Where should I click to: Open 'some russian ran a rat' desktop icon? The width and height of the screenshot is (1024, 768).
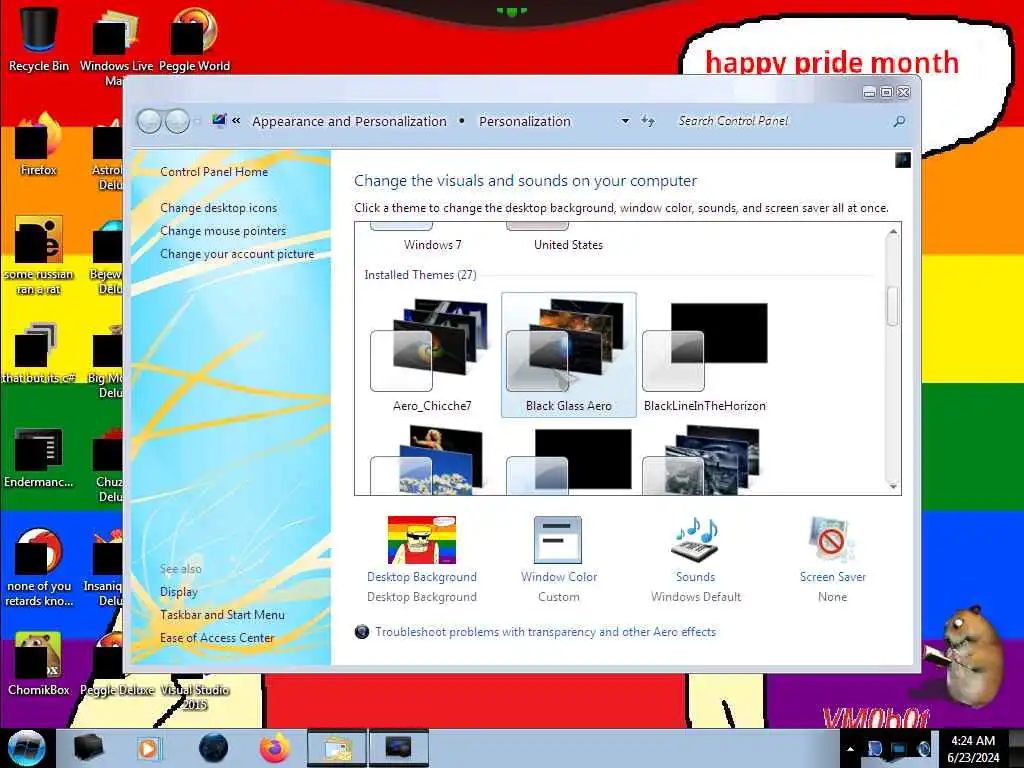pyautogui.click(x=39, y=255)
